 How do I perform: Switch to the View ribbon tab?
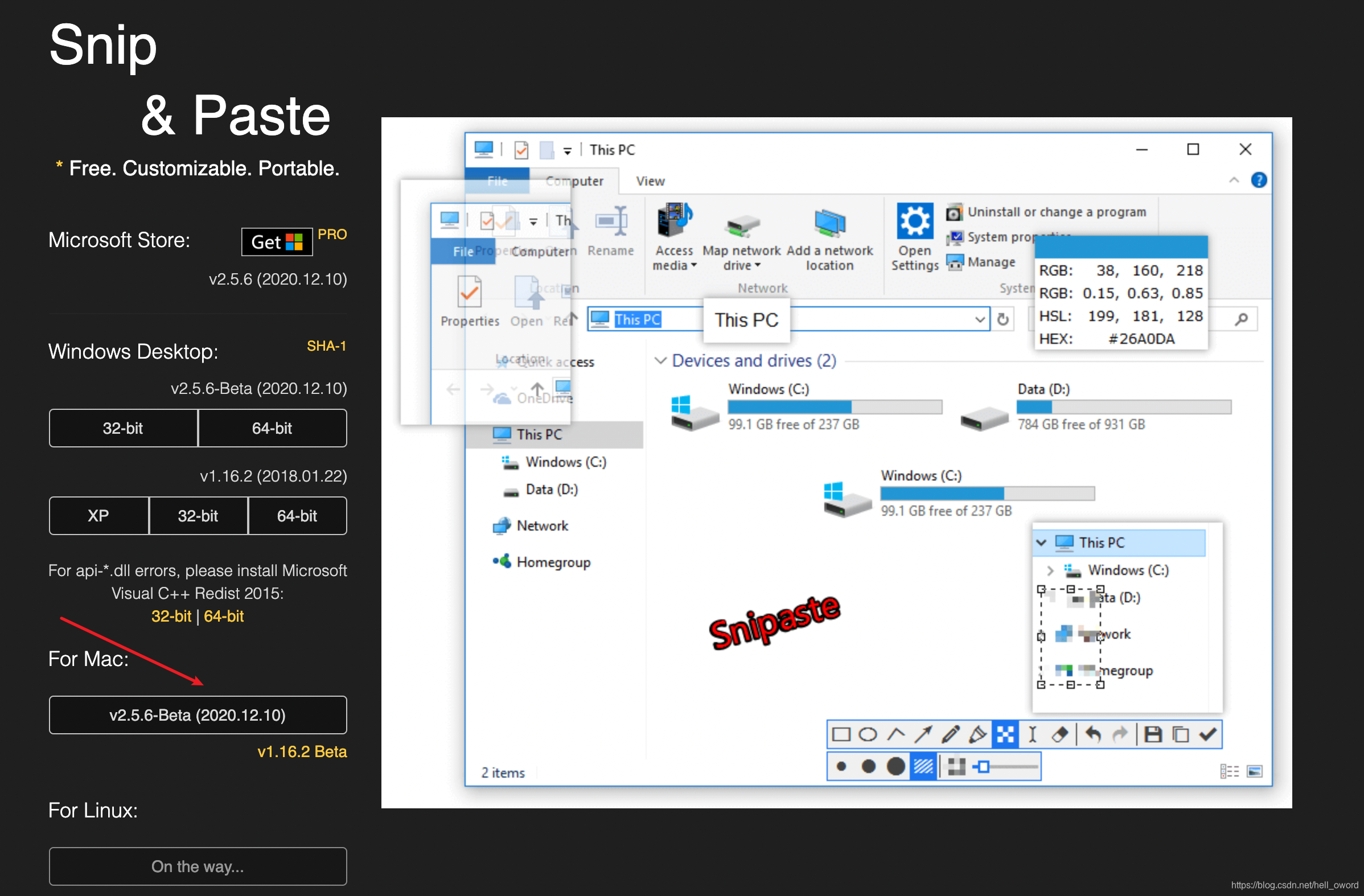(650, 181)
